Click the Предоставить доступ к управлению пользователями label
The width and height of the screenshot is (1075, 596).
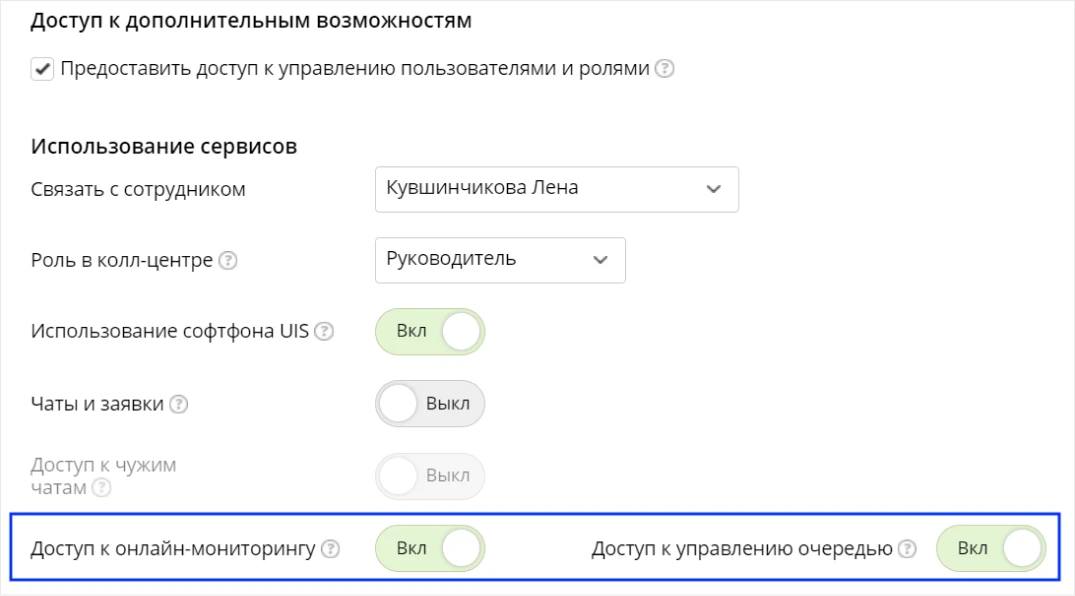[x=354, y=69]
